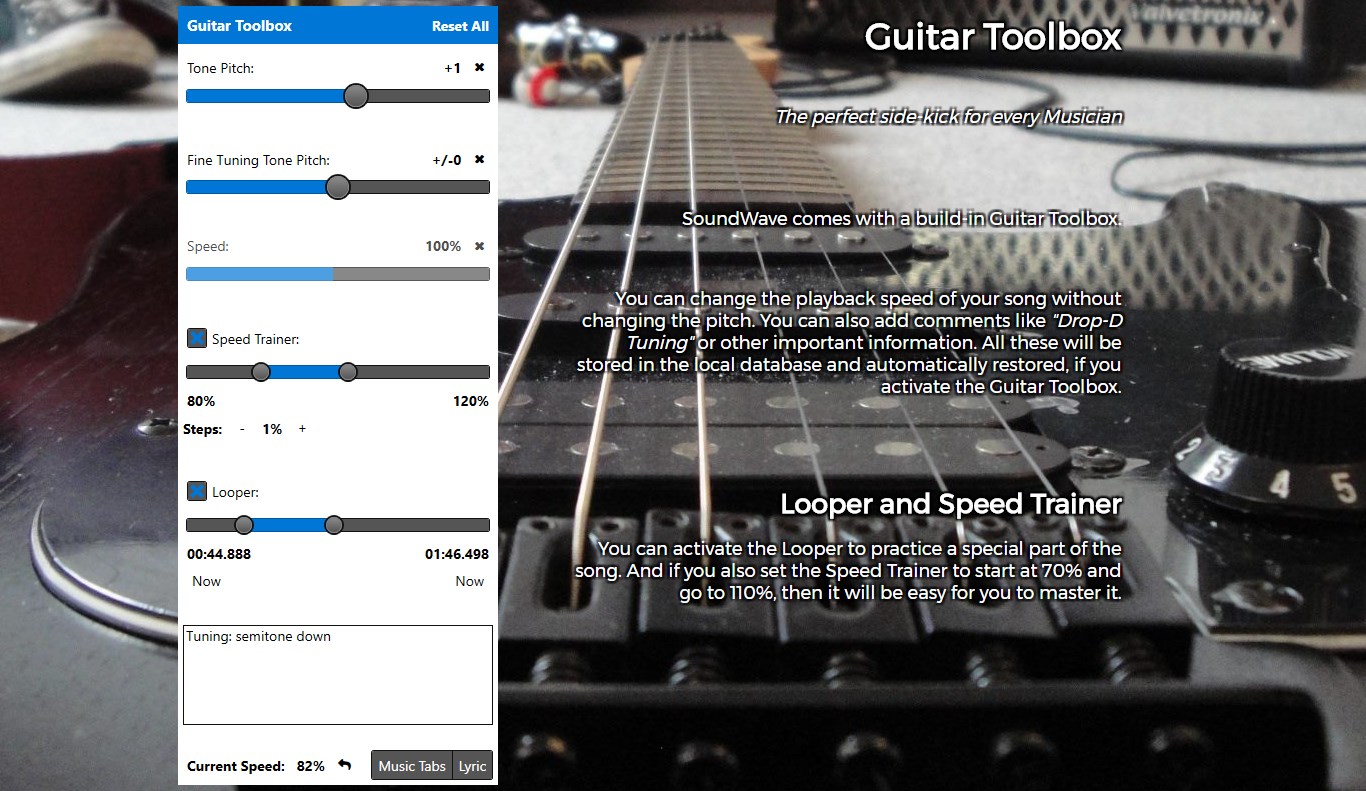
Task: Reset Tone Pitch with its X icon
Action: coord(479,68)
